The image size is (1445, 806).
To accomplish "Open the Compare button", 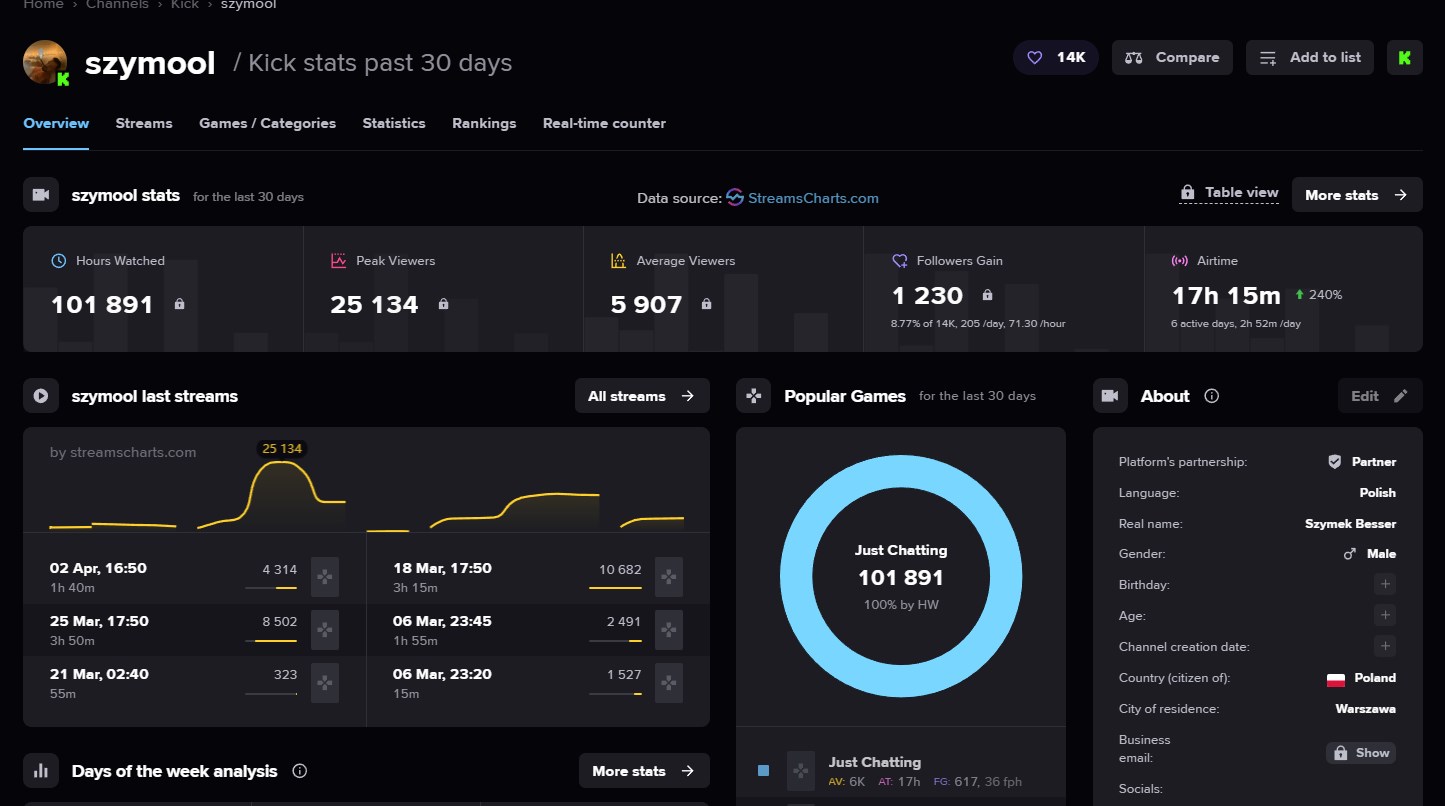I will pos(1172,58).
